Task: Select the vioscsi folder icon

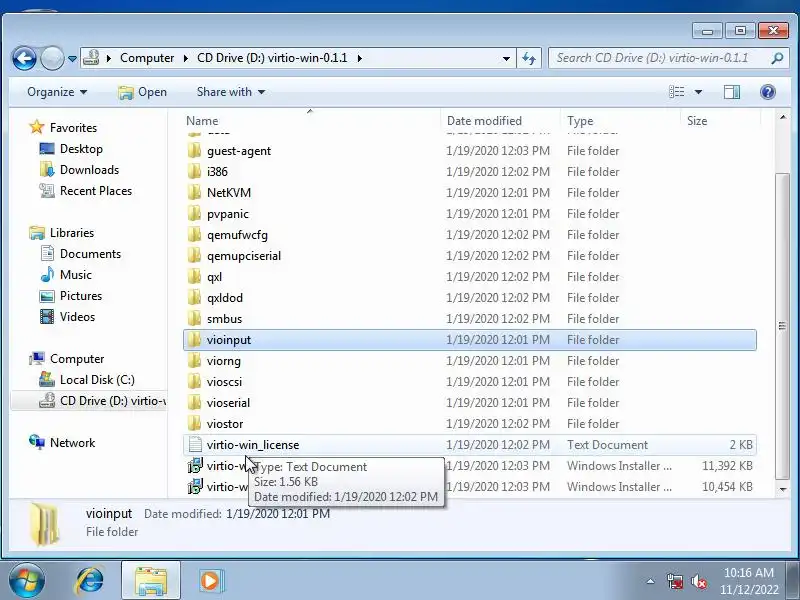Action: [194, 382]
